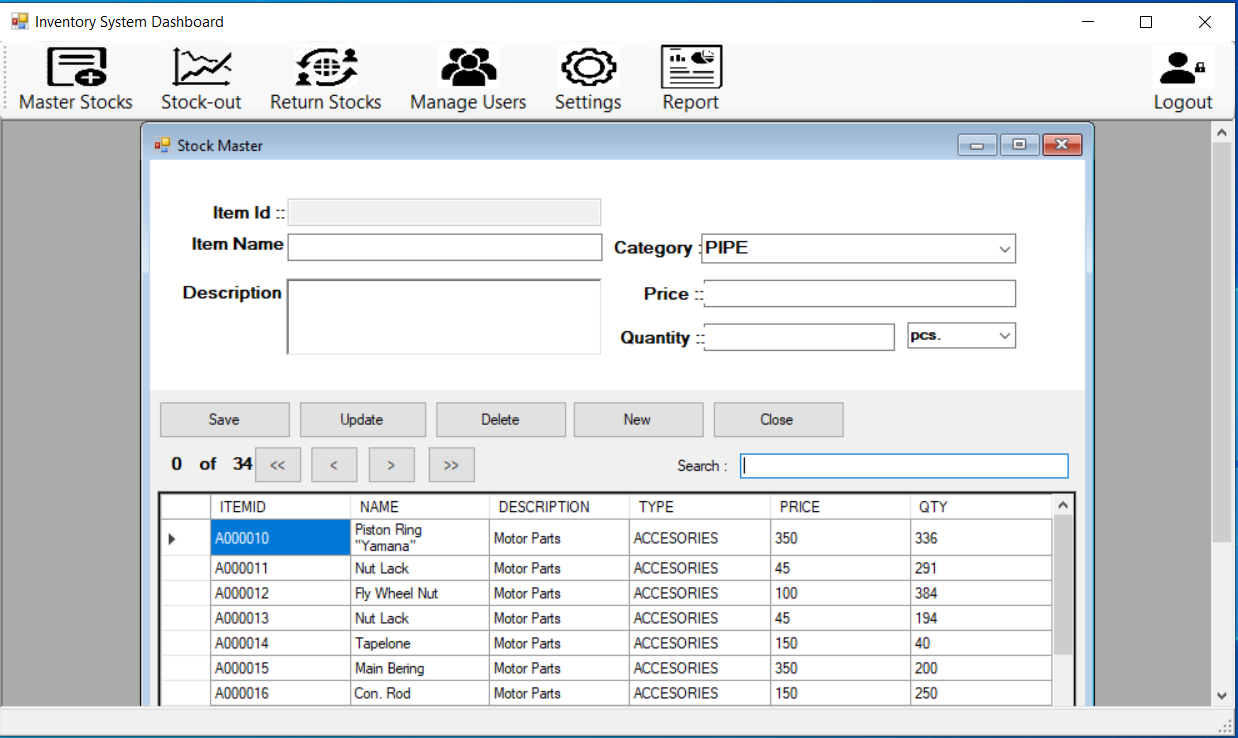Click inside the Search text field
This screenshot has height=738, width=1238.
(904, 466)
